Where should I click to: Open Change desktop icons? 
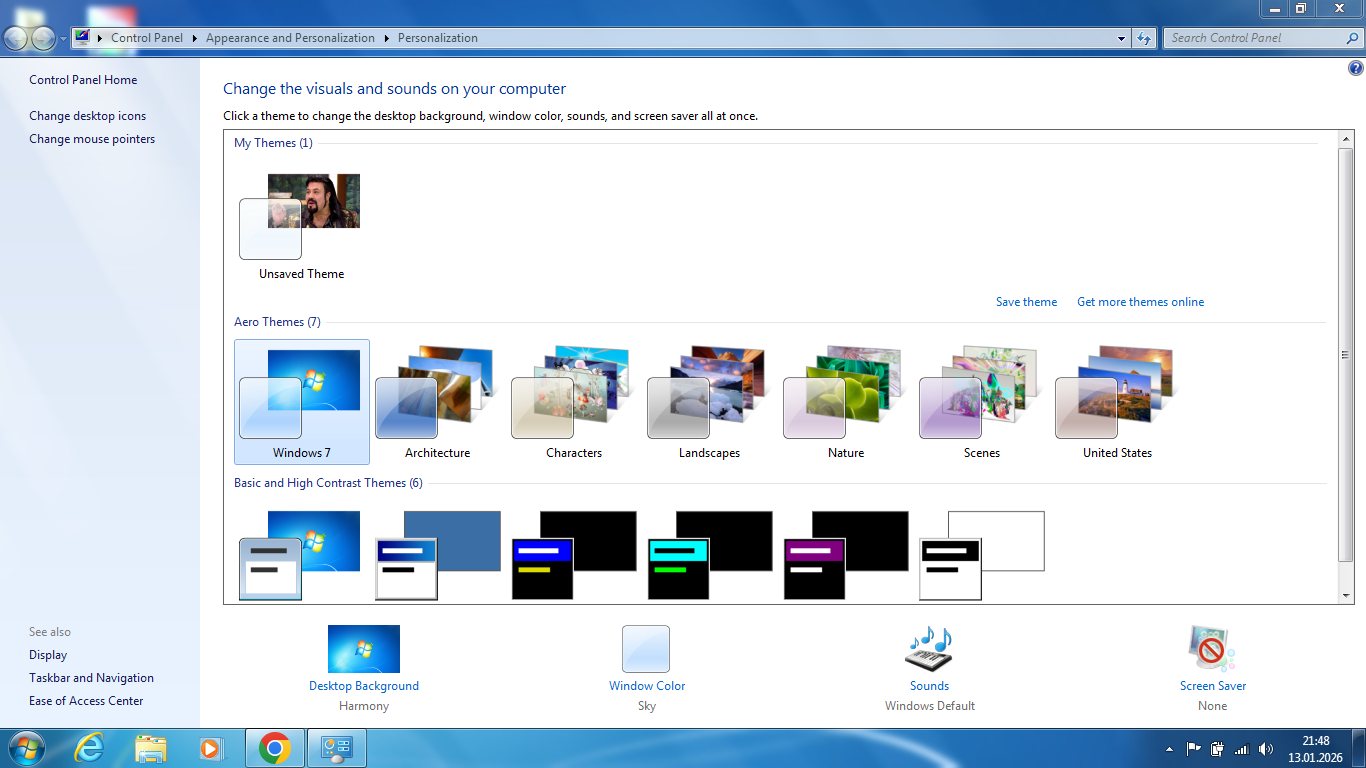pyautogui.click(x=87, y=116)
